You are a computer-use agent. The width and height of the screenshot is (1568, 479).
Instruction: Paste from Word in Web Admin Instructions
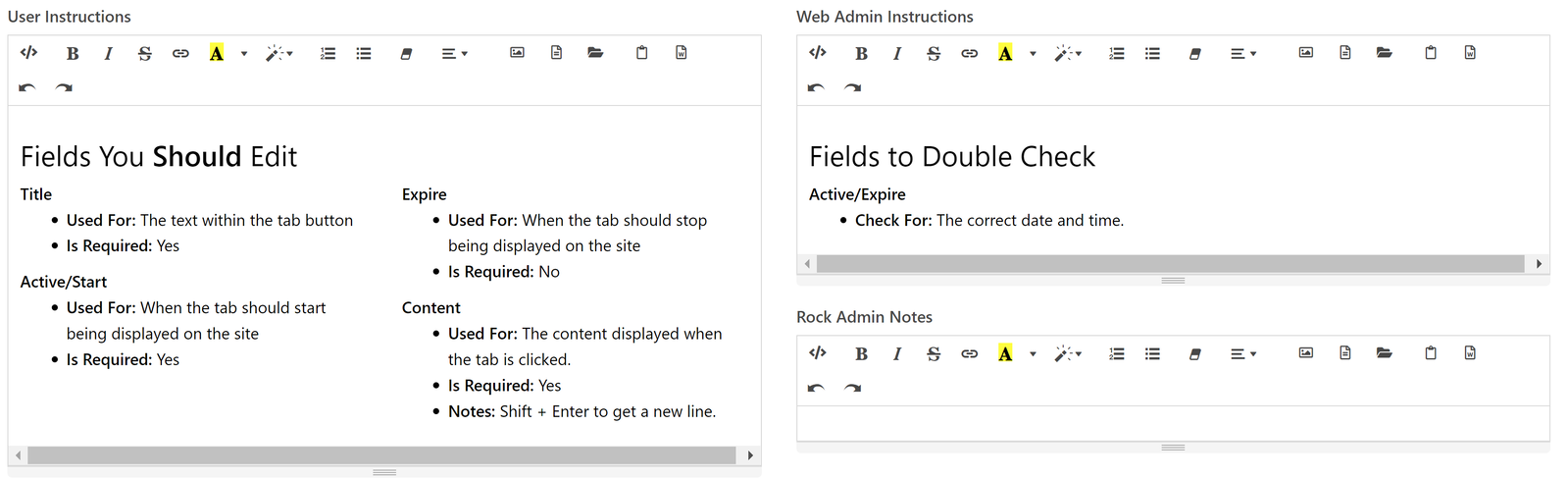[x=1470, y=53]
